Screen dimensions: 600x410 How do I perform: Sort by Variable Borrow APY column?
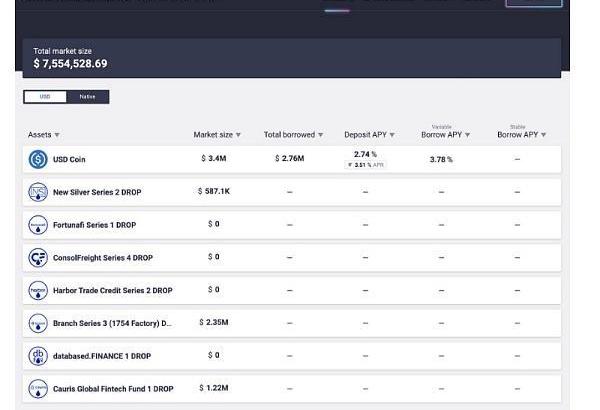pos(445,135)
